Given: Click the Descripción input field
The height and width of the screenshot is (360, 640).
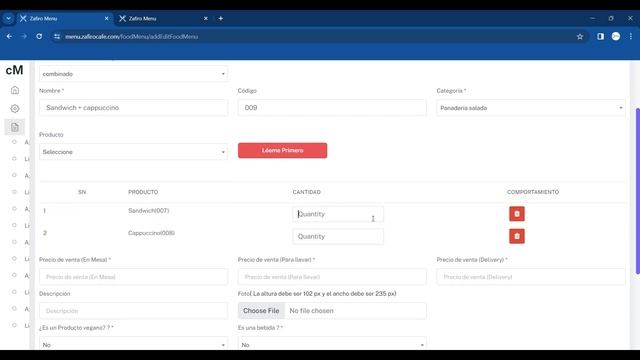Looking at the screenshot, I should pos(133,311).
